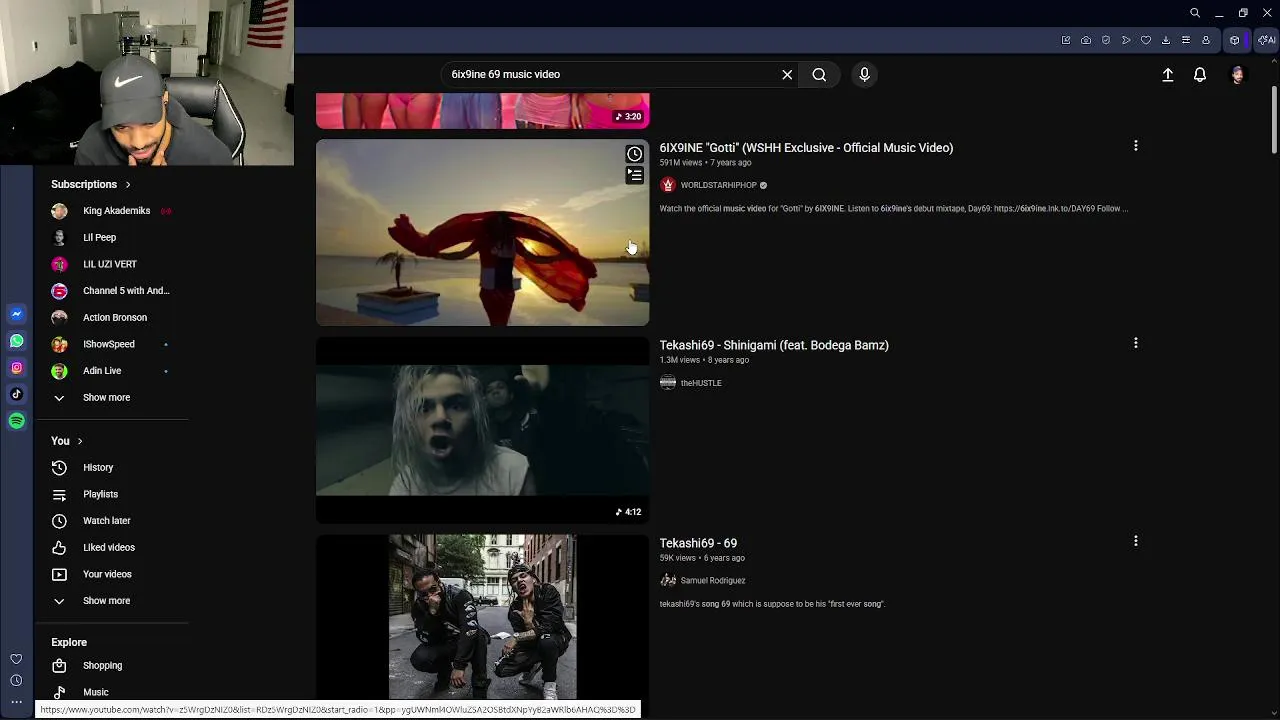Open more options for Gotti video
This screenshot has width=1280, height=720.
pyautogui.click(x=1135, y=146)
